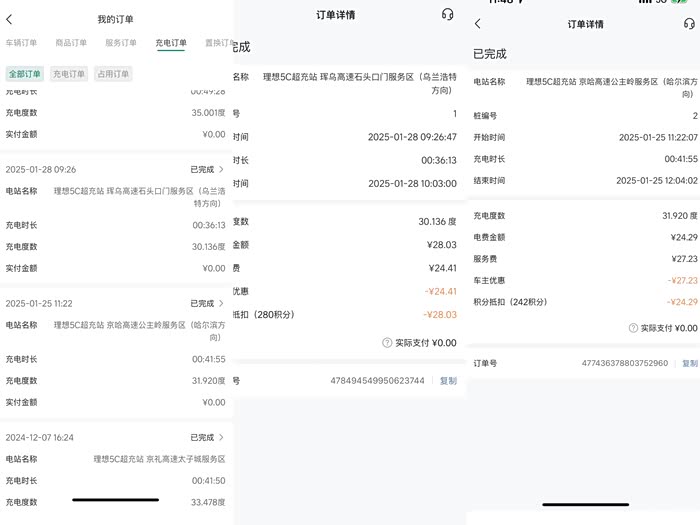This screenshot has height=525, width=700.
Task: Tap order date 2024-12-07 16:24
Action: pyautogui.click(x=39, y=438)
